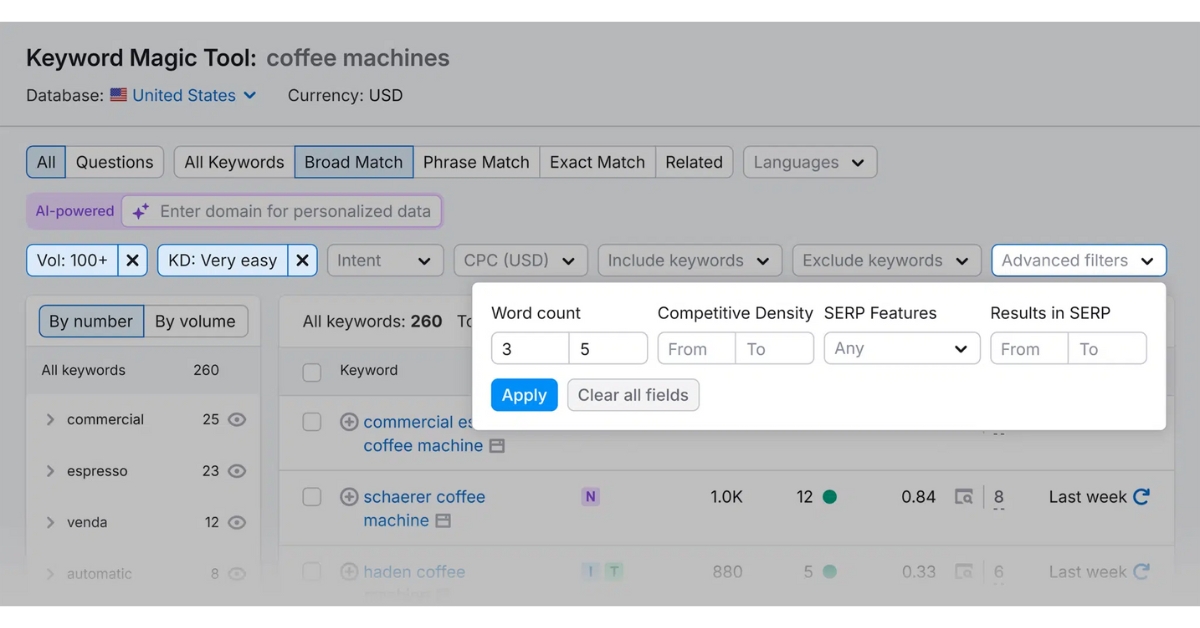
Task: Click the green difficulty dot next to 12
Action: (x=829, y=497)
